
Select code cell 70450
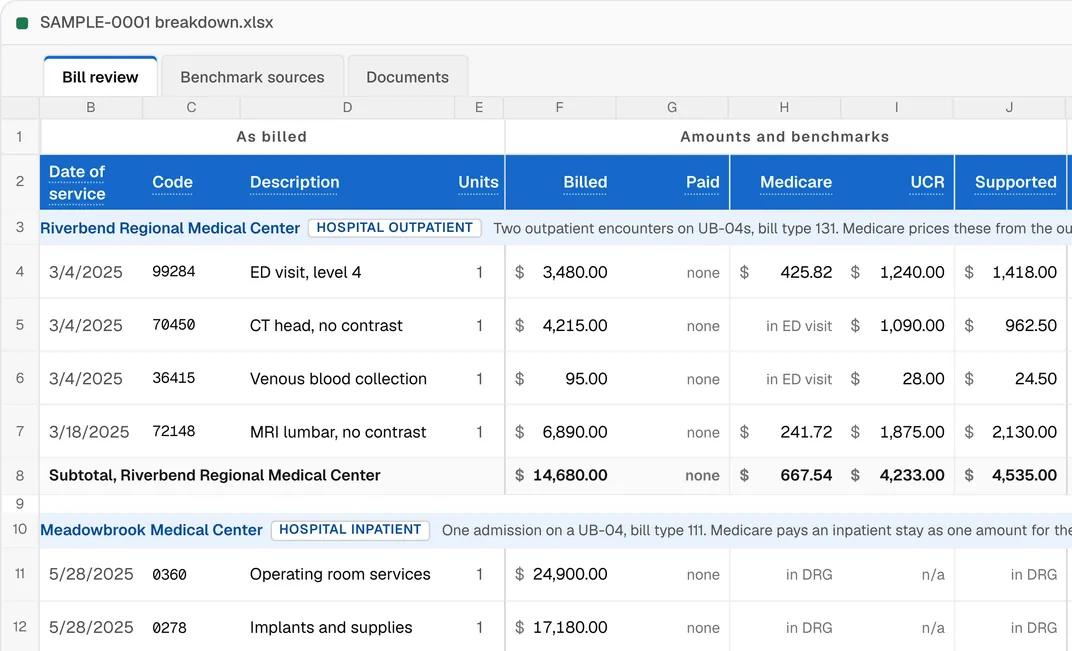(x=174, y=325)
